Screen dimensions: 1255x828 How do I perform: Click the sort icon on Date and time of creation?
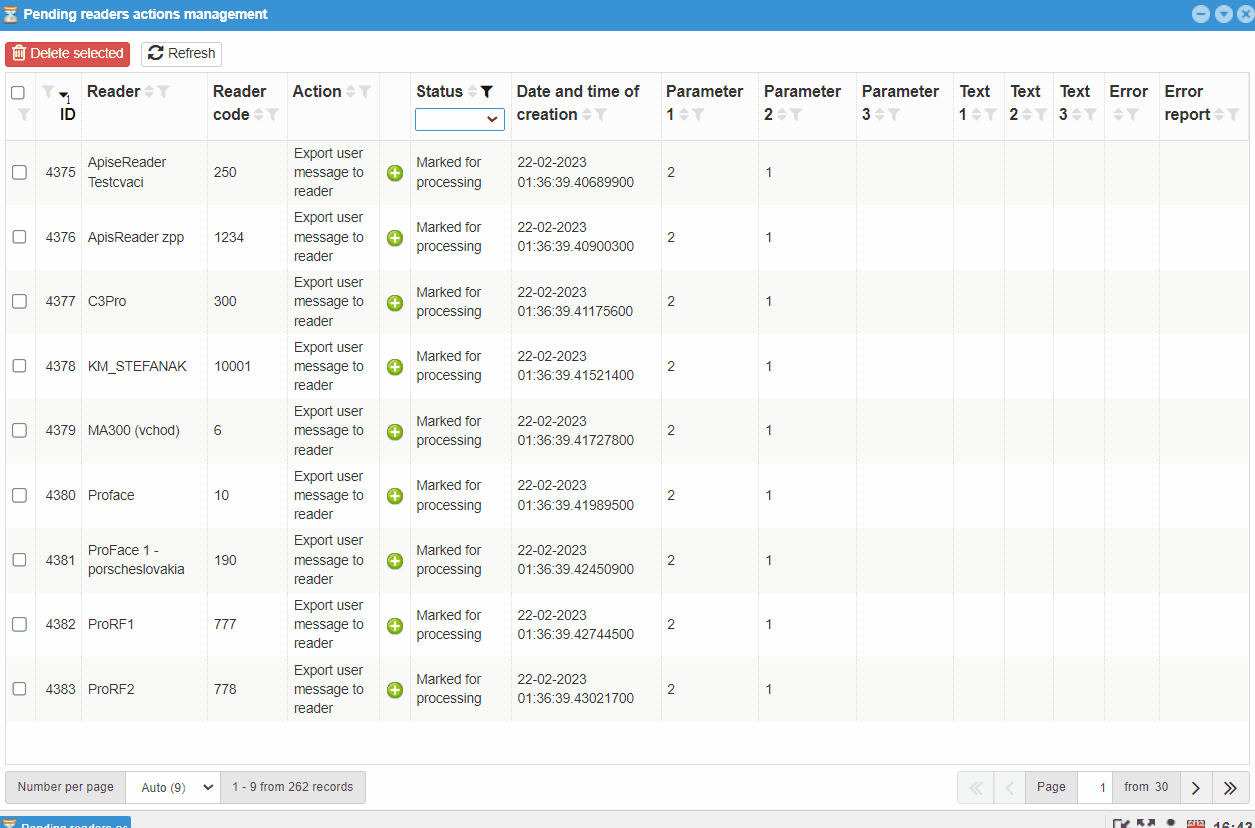coord(589,114)
